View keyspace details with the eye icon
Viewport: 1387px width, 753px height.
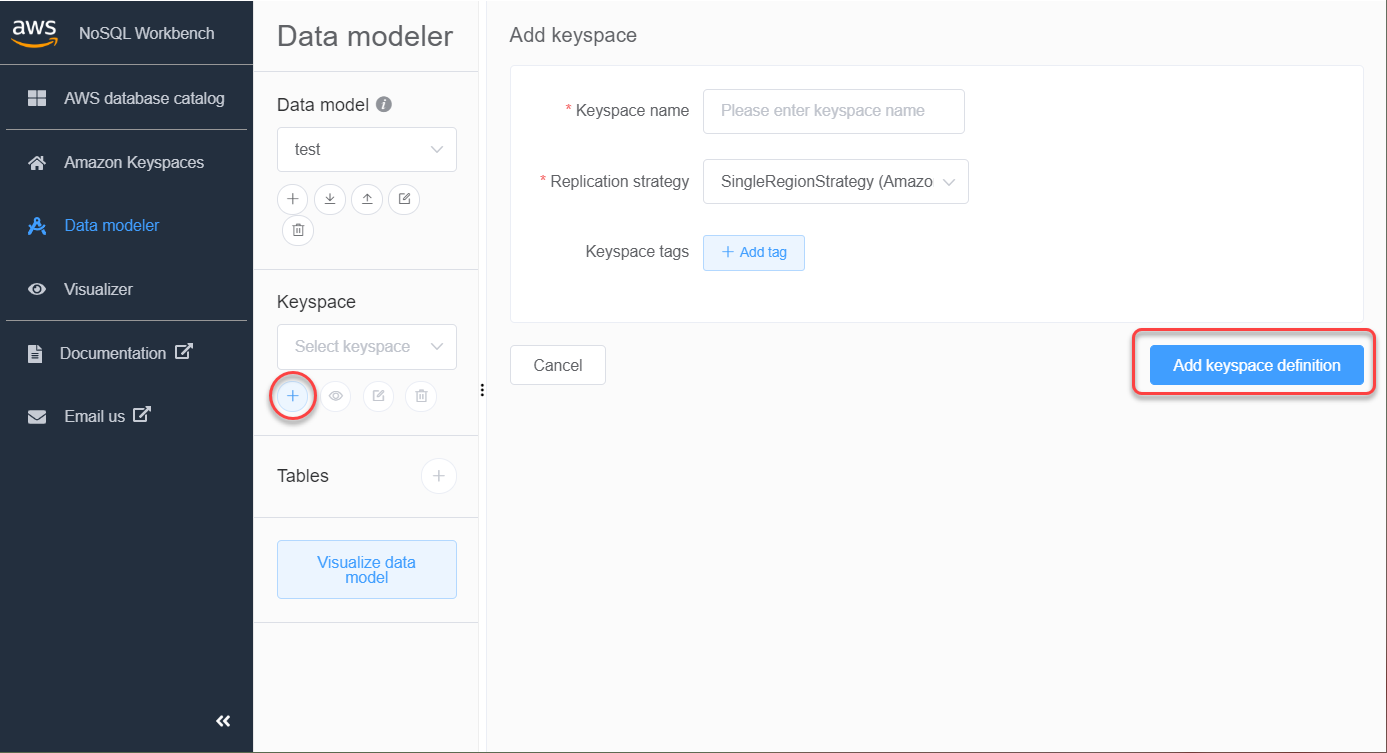click(x=335, y=396)
